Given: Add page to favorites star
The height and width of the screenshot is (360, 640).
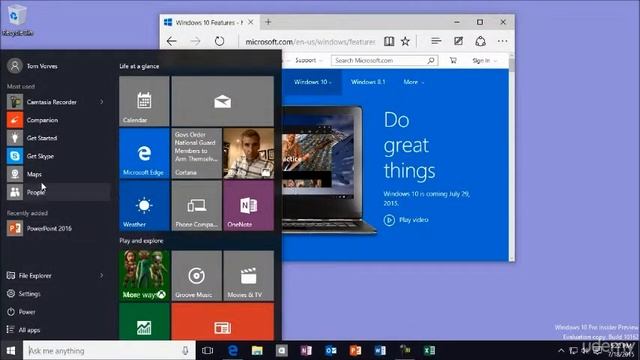Looking at the screenshot, I should [405, 41].
